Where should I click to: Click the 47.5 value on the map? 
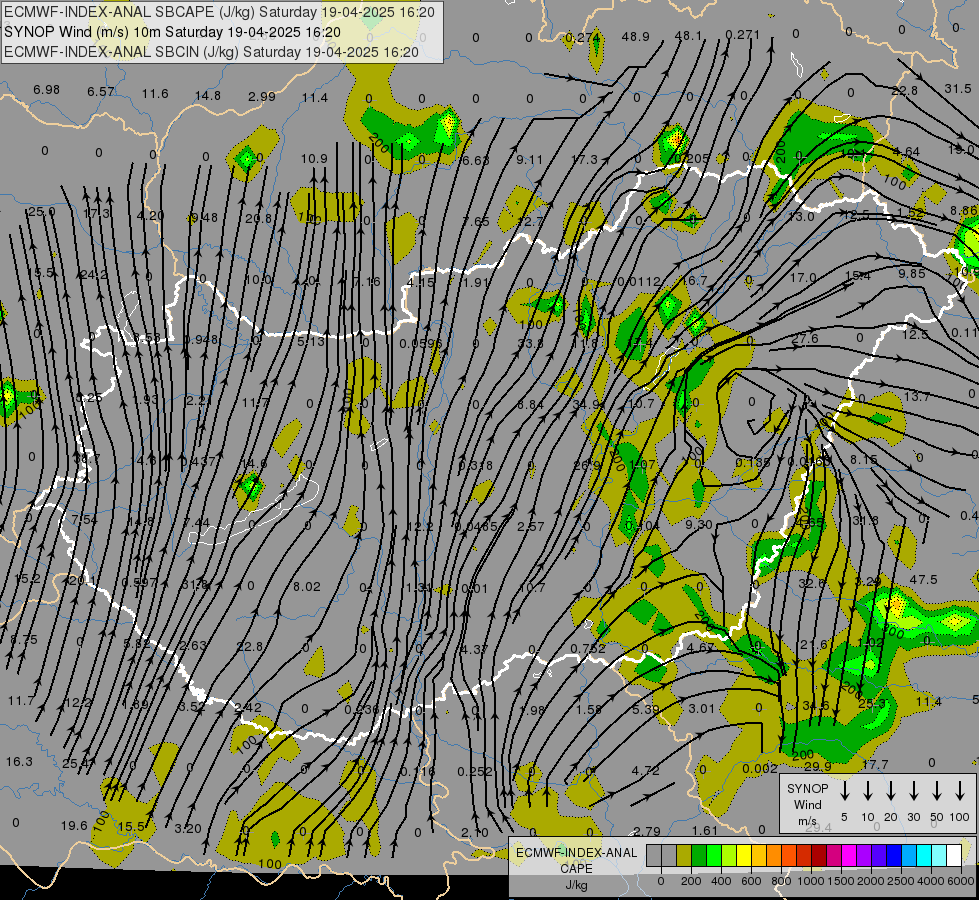pyautogui.click(x=923, y=580)
